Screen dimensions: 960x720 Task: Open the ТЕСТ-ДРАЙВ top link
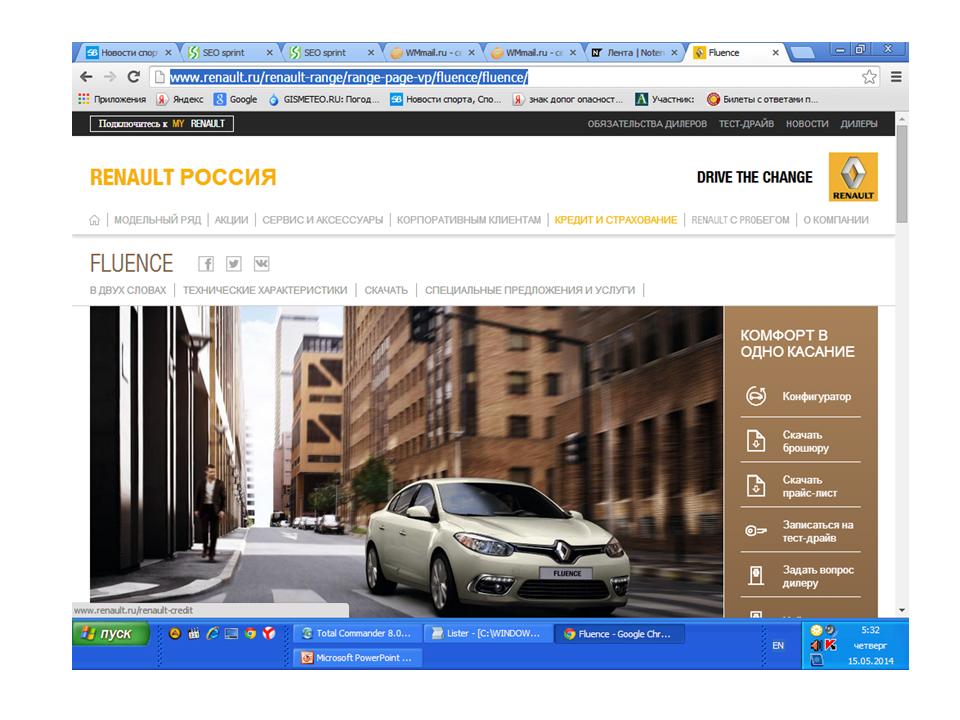(x=746, y=124)
